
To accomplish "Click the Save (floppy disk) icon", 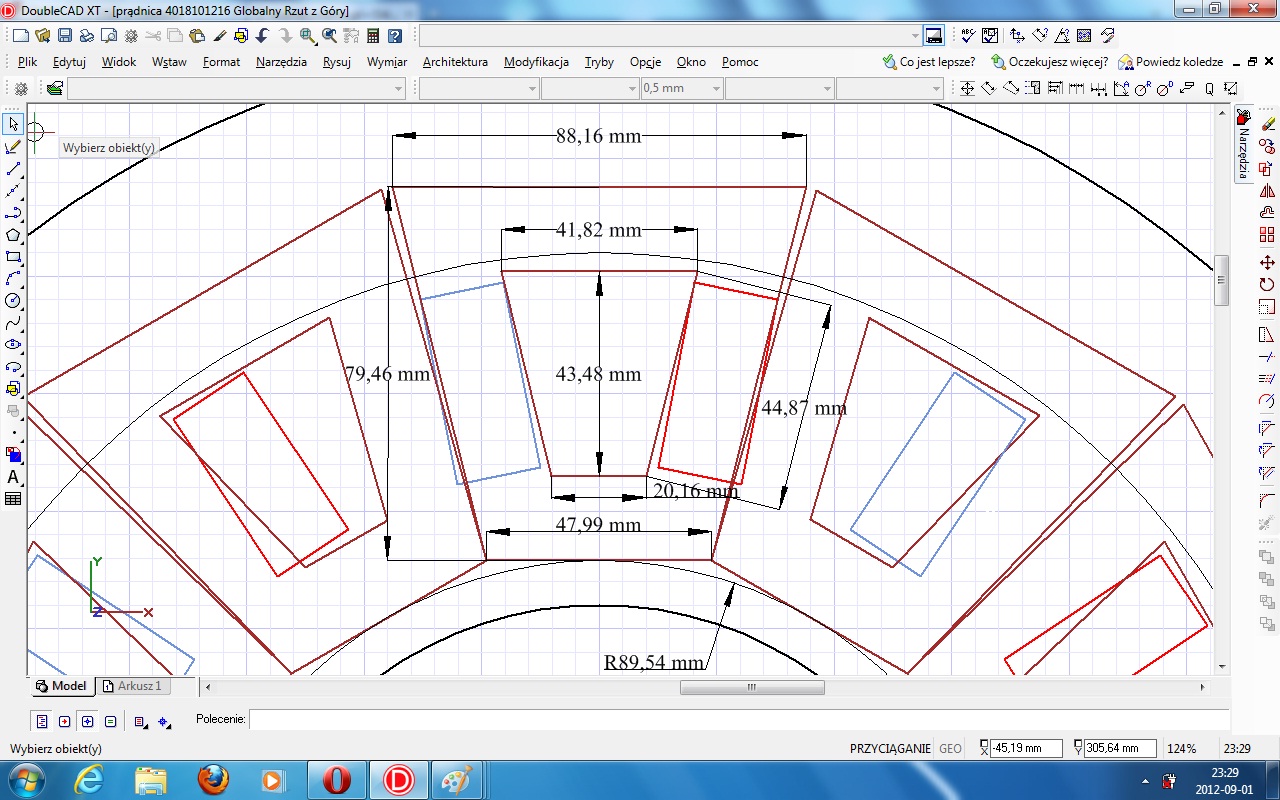I will [x=64, y=36].
